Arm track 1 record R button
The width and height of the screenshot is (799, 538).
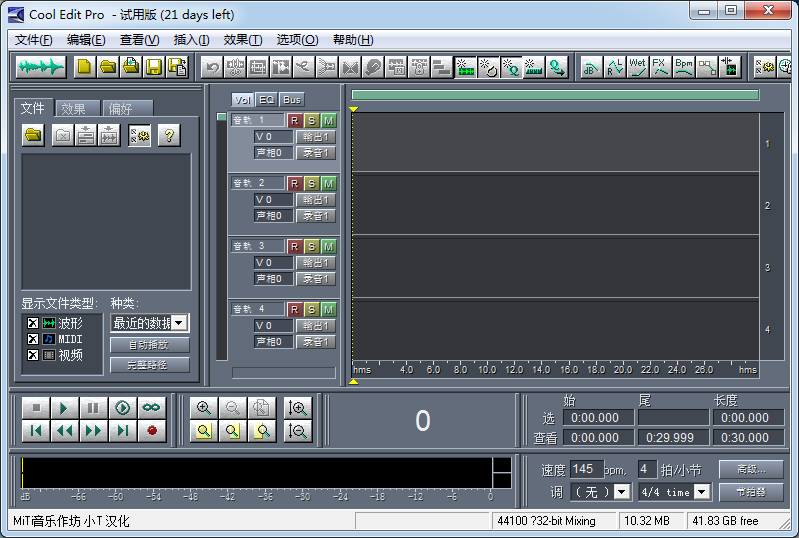pyautogui.click(x=294, y=121)
